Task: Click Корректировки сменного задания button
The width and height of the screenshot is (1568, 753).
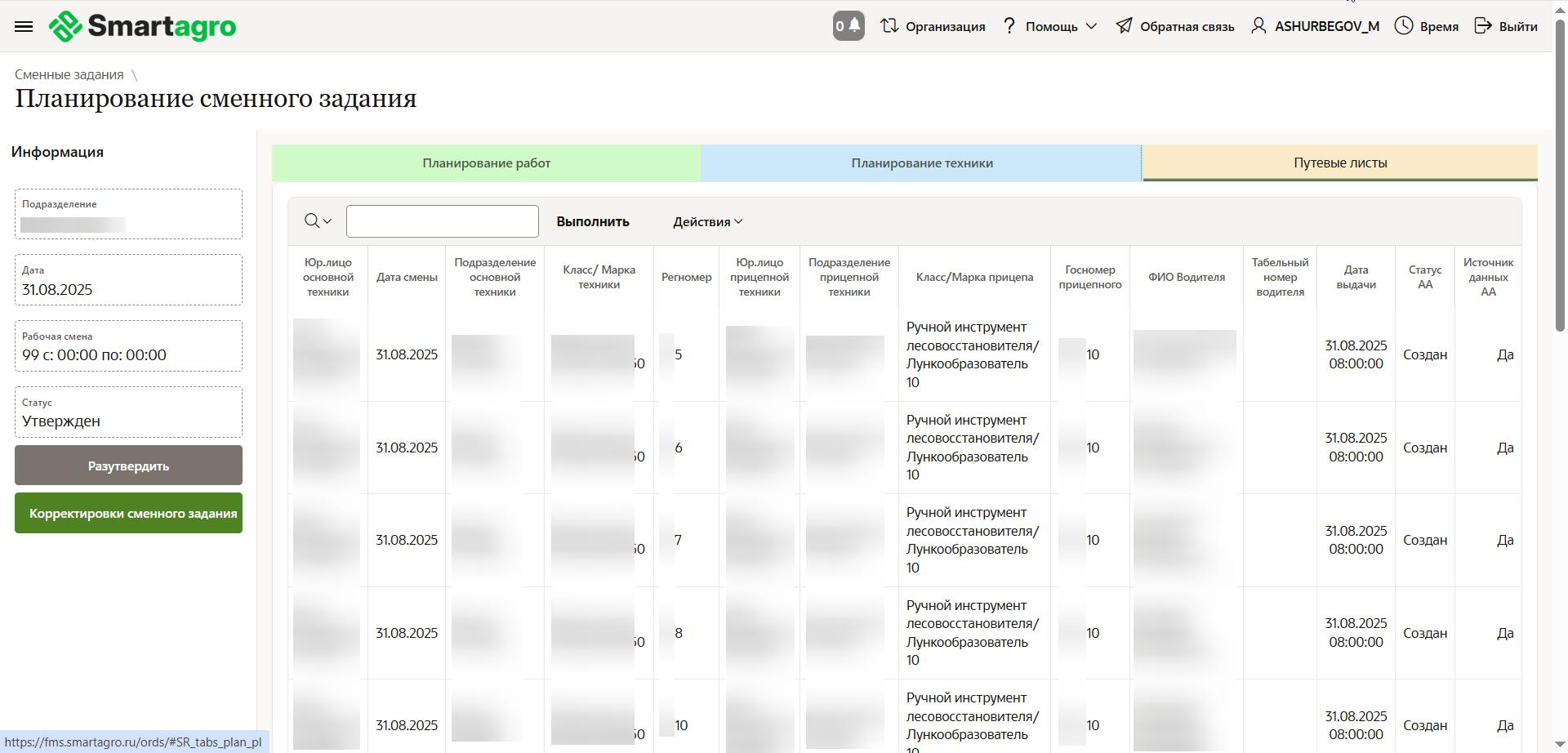Action: pyautogui.click(x=128, y=513)
